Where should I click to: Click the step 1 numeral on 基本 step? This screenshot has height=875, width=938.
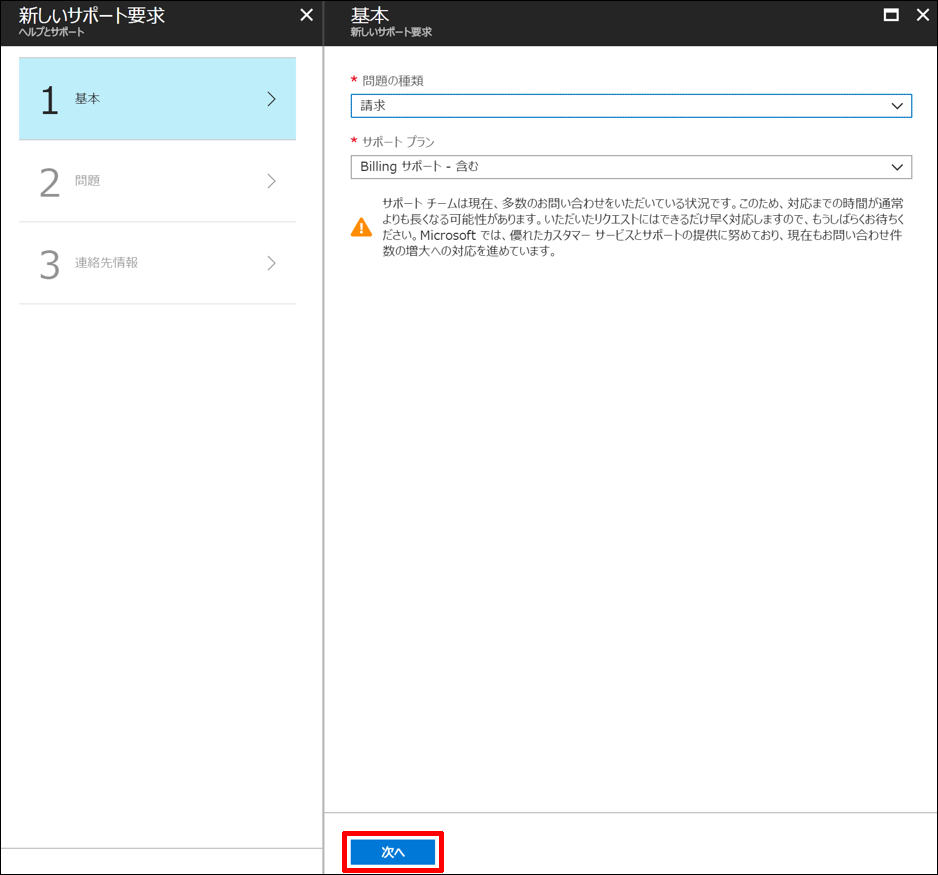49,98
